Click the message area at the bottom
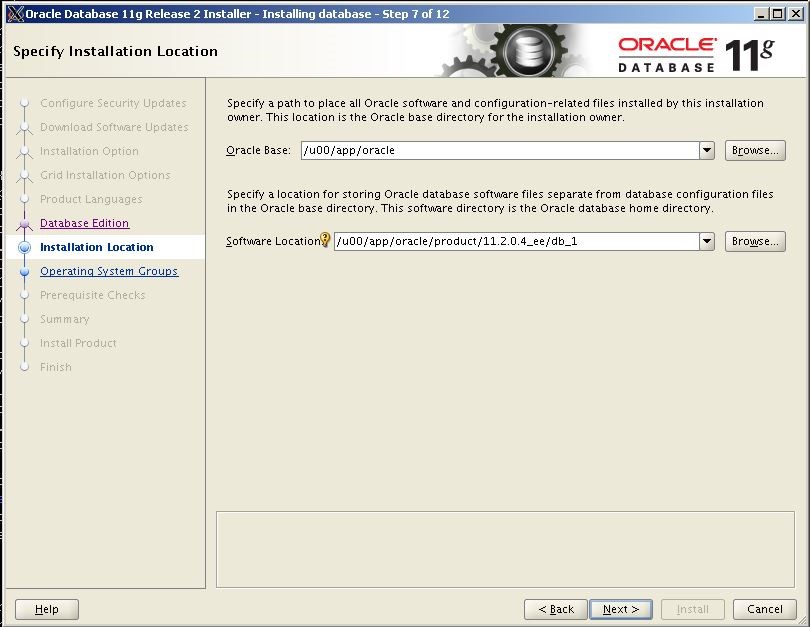 (505, 550)
